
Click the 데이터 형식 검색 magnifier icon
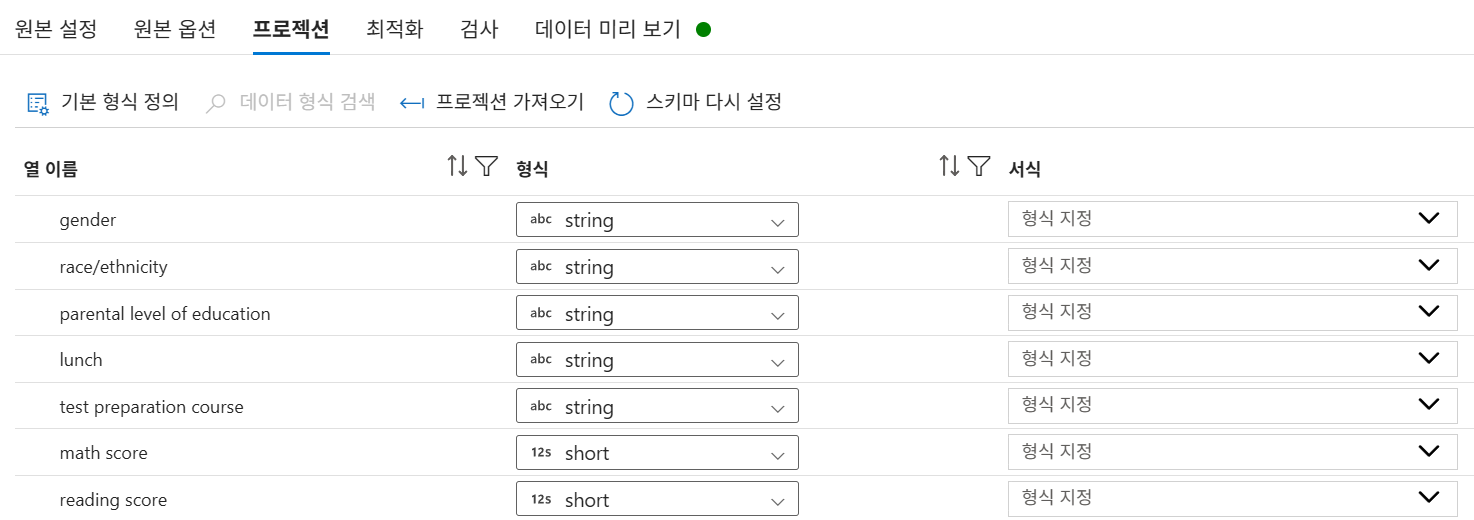[216, 103]
